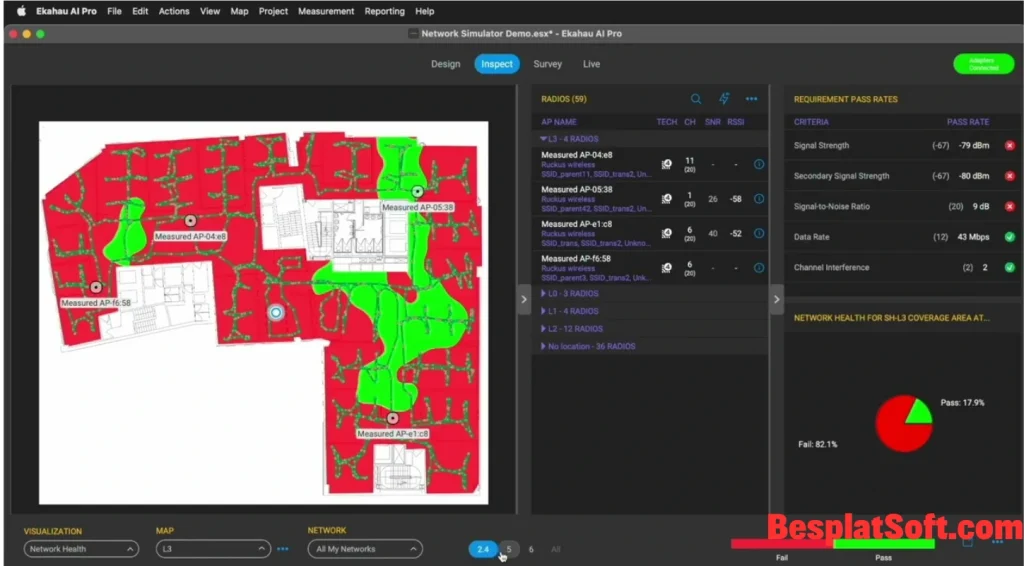1024x566 pixels.
Task: Expand the L2 - 12 Radios group
Action: [571, 329]
